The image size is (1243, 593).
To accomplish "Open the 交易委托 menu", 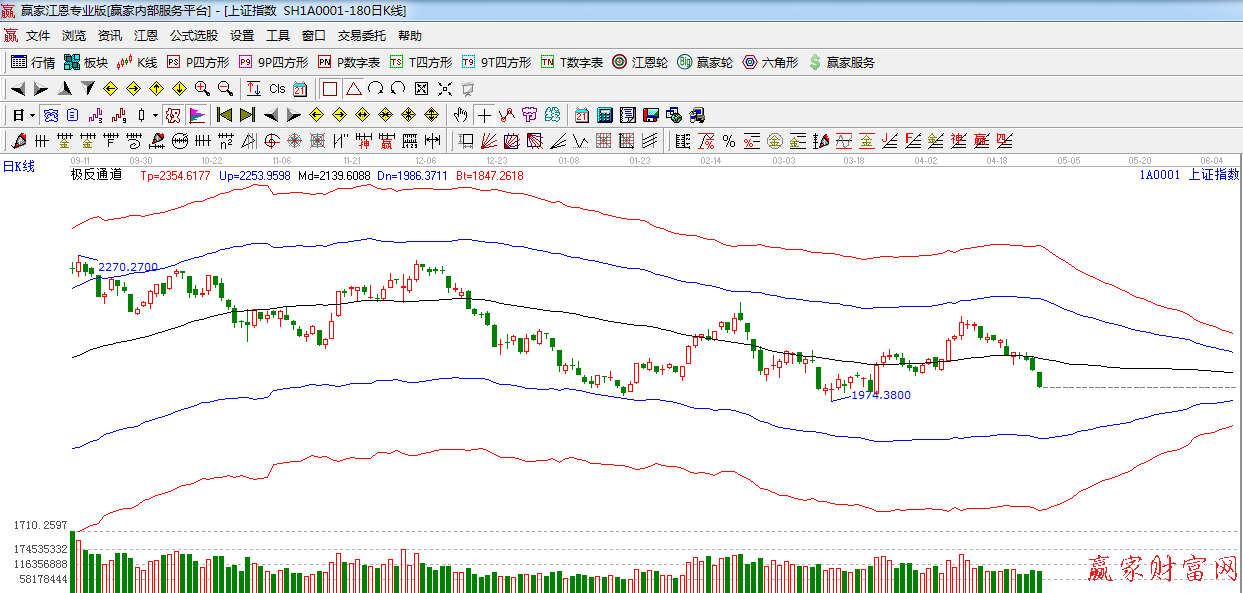I will click(361, 35).
